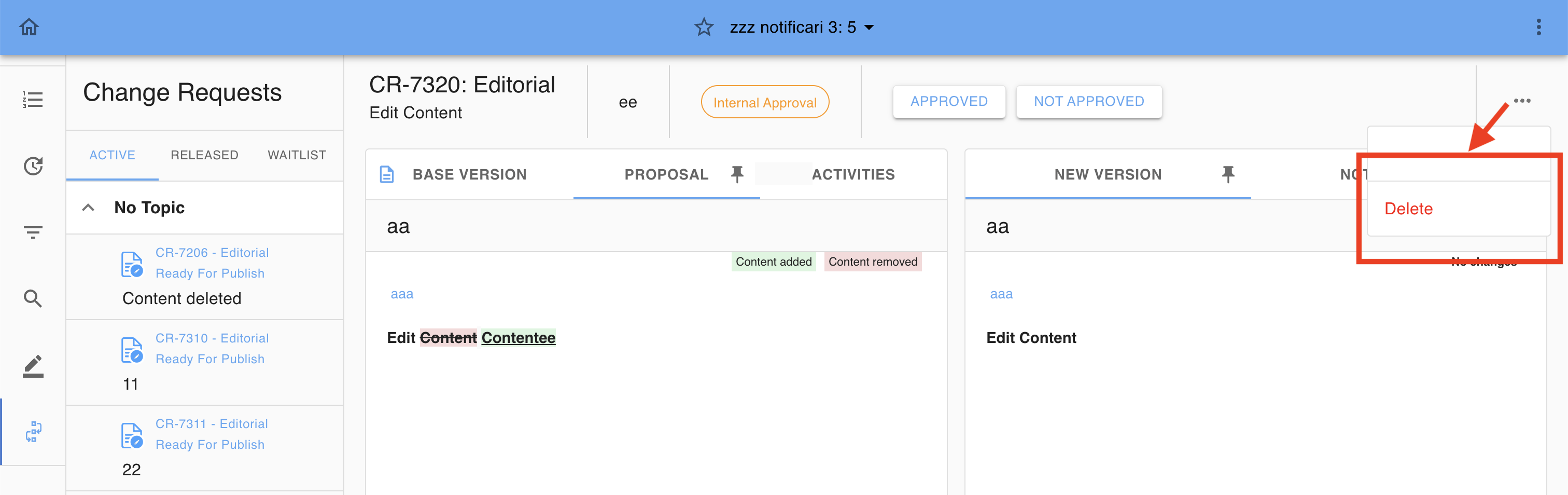
Task: Open the history clock sidebar icon
Action: pyautogui.click(x=33, y=166)
